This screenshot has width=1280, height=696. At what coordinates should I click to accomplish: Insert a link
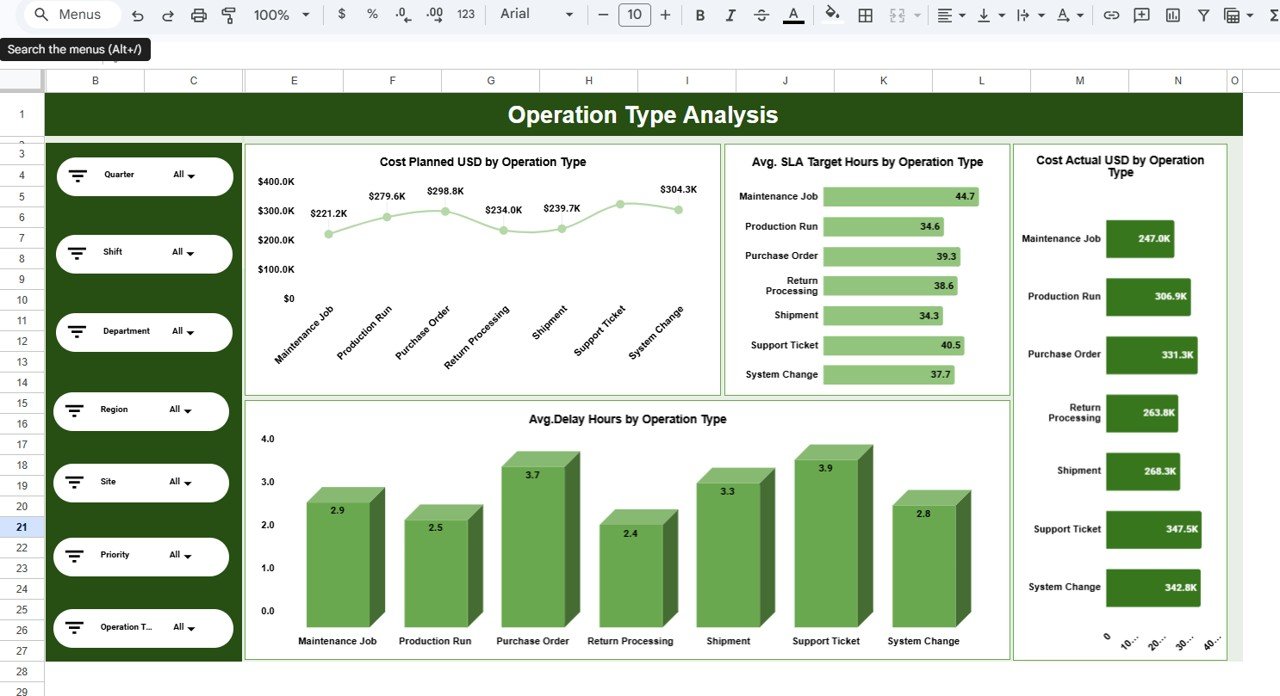point(1111,15)
